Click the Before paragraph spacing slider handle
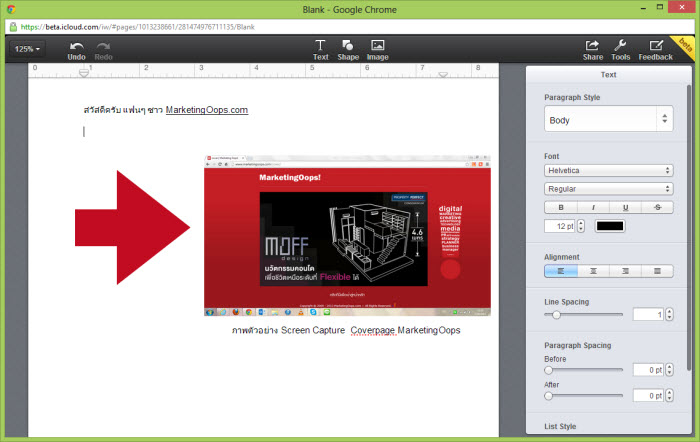Viewport: 700px width, 442px height. coord(549,370)
